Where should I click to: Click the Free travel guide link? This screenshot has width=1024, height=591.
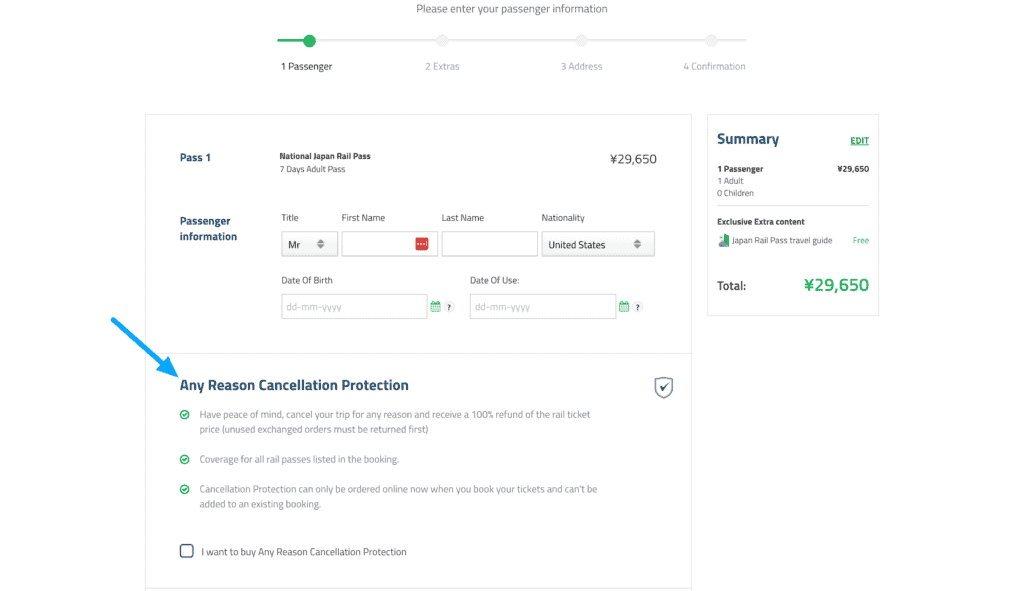pos(861,240)
